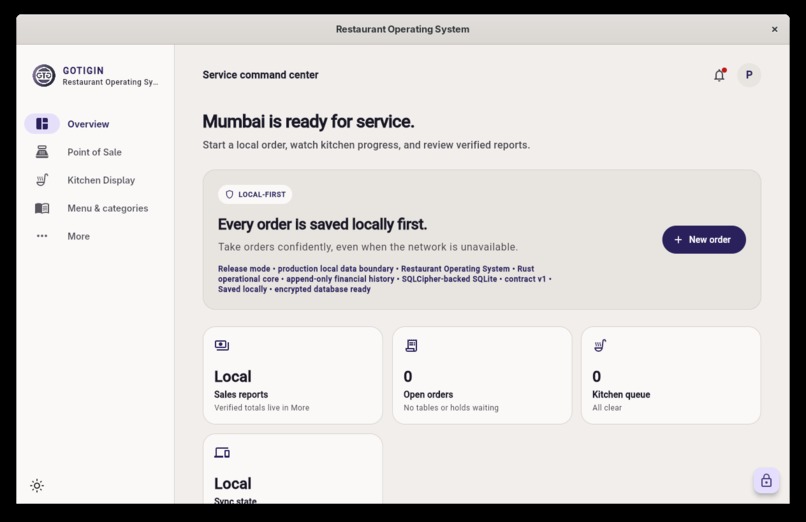Close the Restaurant Operating System window
Screen dimensions: 806x522
point(775,29)
